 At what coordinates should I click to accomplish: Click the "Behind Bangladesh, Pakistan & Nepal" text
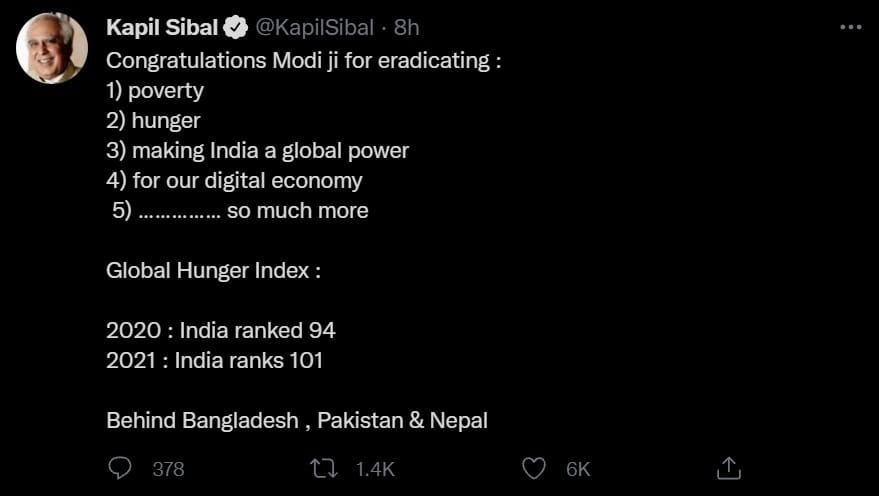coord(297,420)
